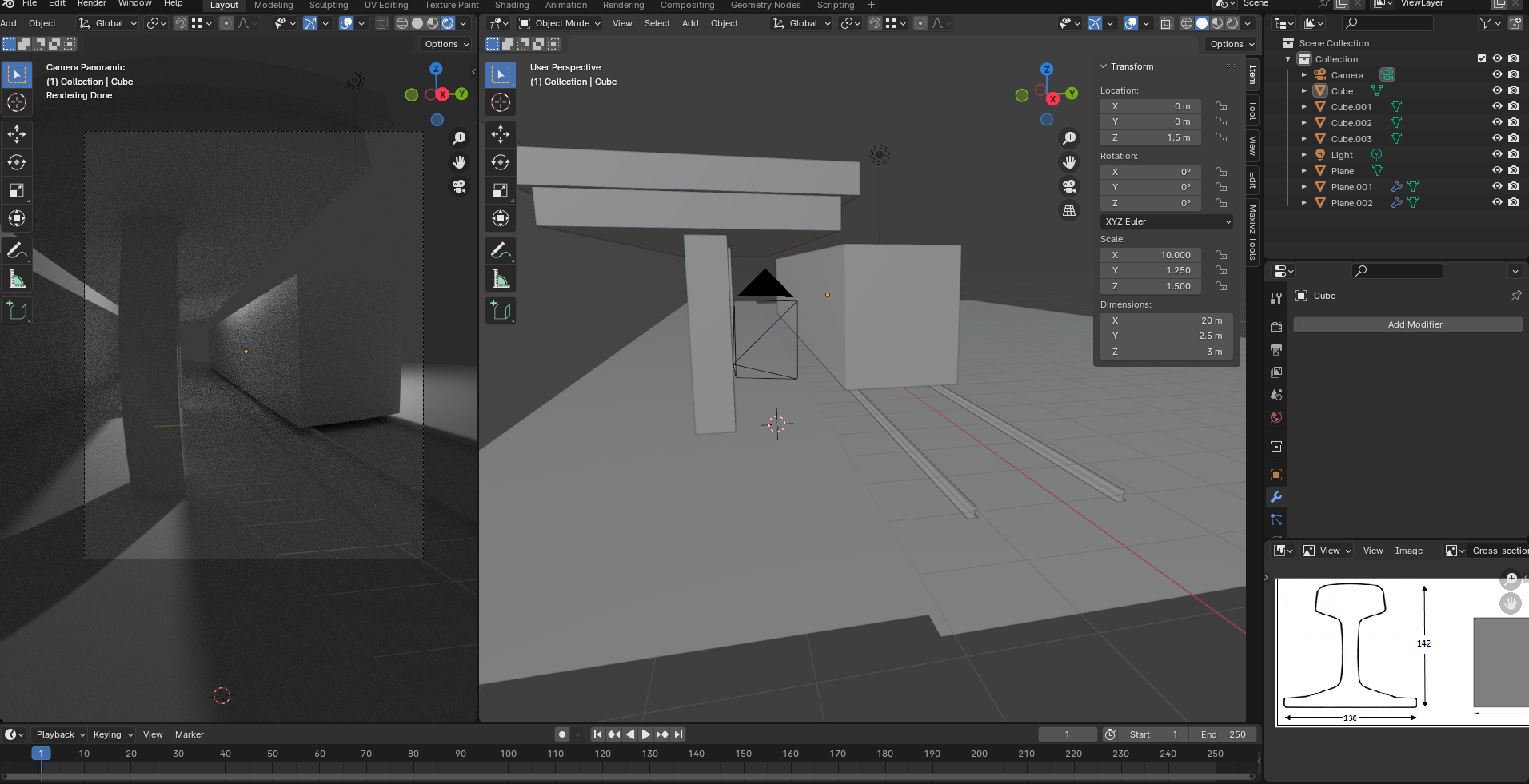Screen dimensions: 1529x784
Task: Open the XYZ Euler rotation mode dropdown
Action: [1167, 221]
